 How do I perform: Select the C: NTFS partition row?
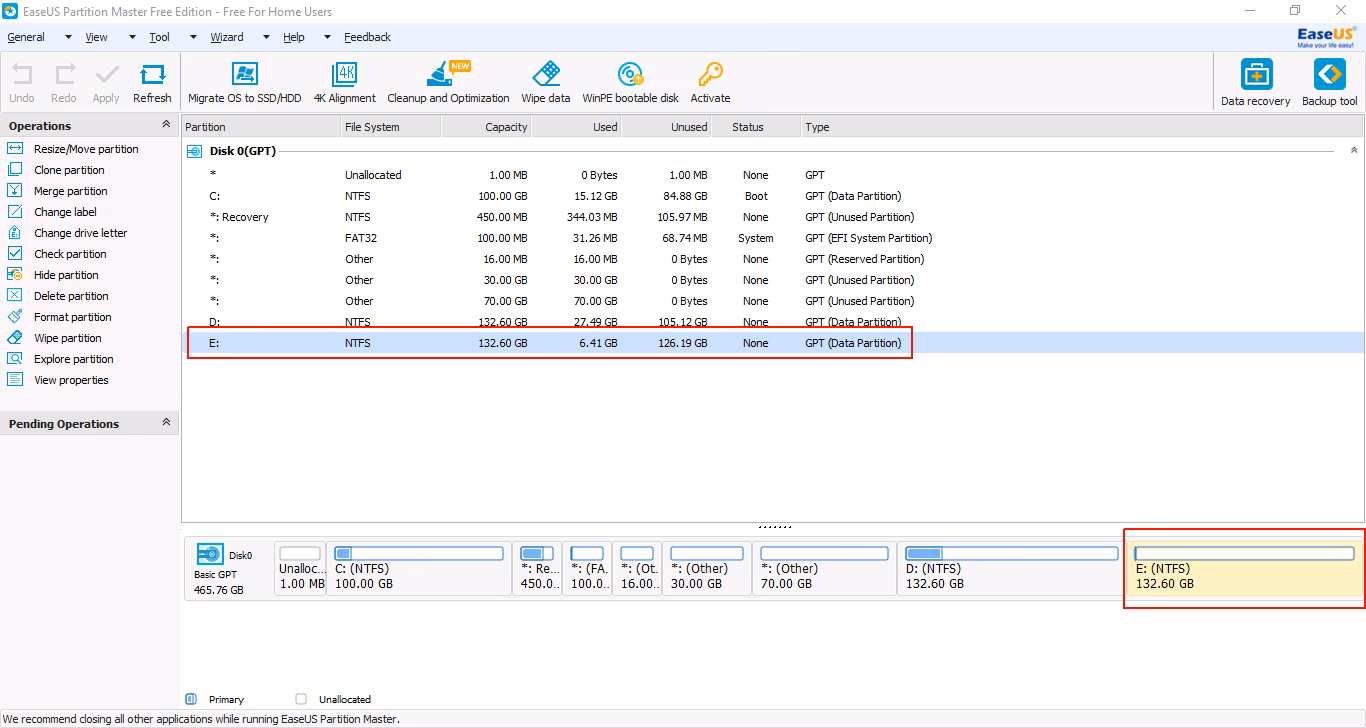(x=773, y=196)
